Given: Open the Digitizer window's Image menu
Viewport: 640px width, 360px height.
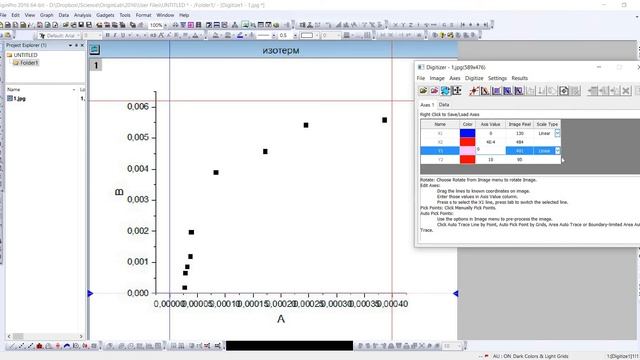Looking at the screenshot, I should [437, 78].
